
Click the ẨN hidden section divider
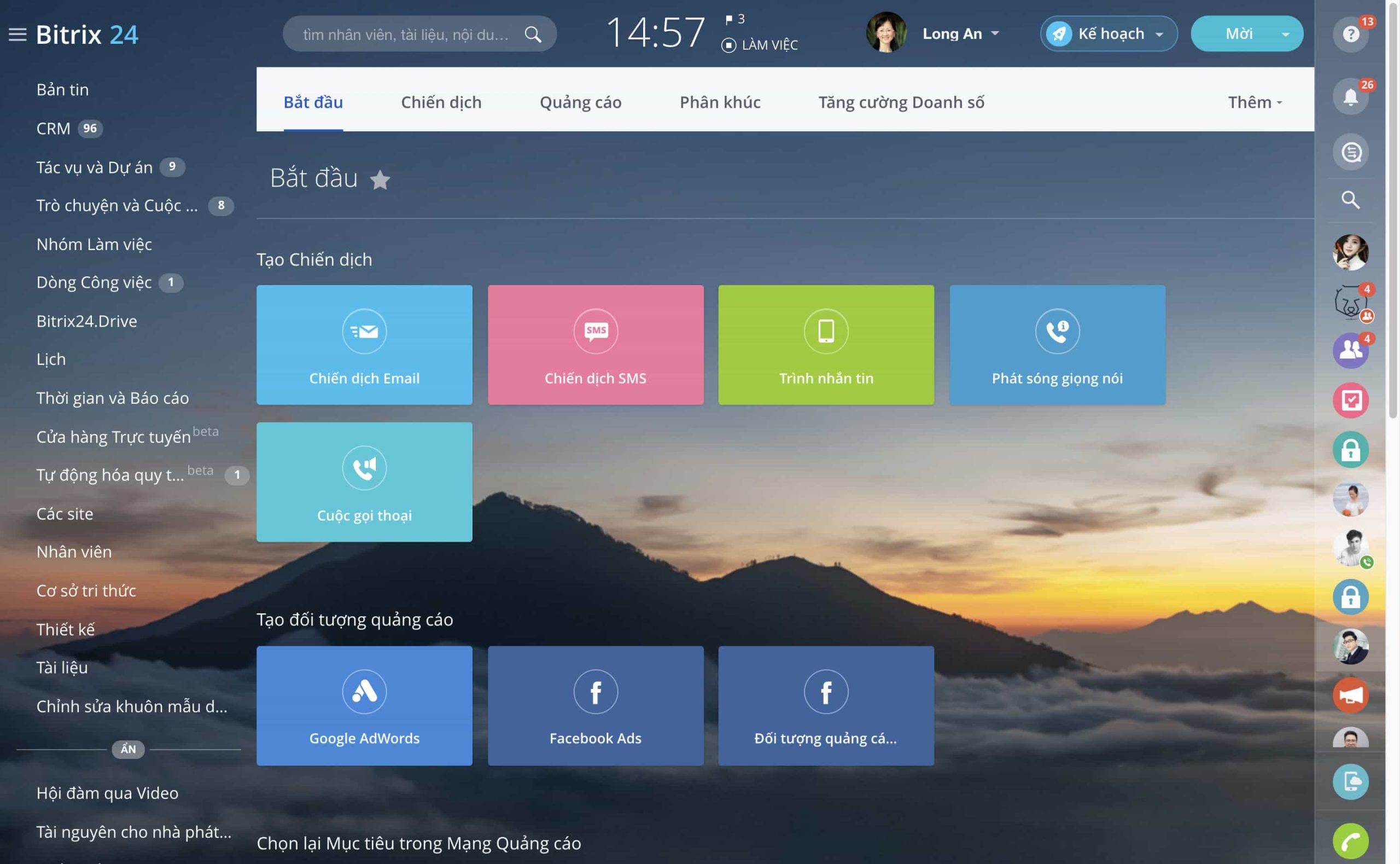click(x=128, y=749)
